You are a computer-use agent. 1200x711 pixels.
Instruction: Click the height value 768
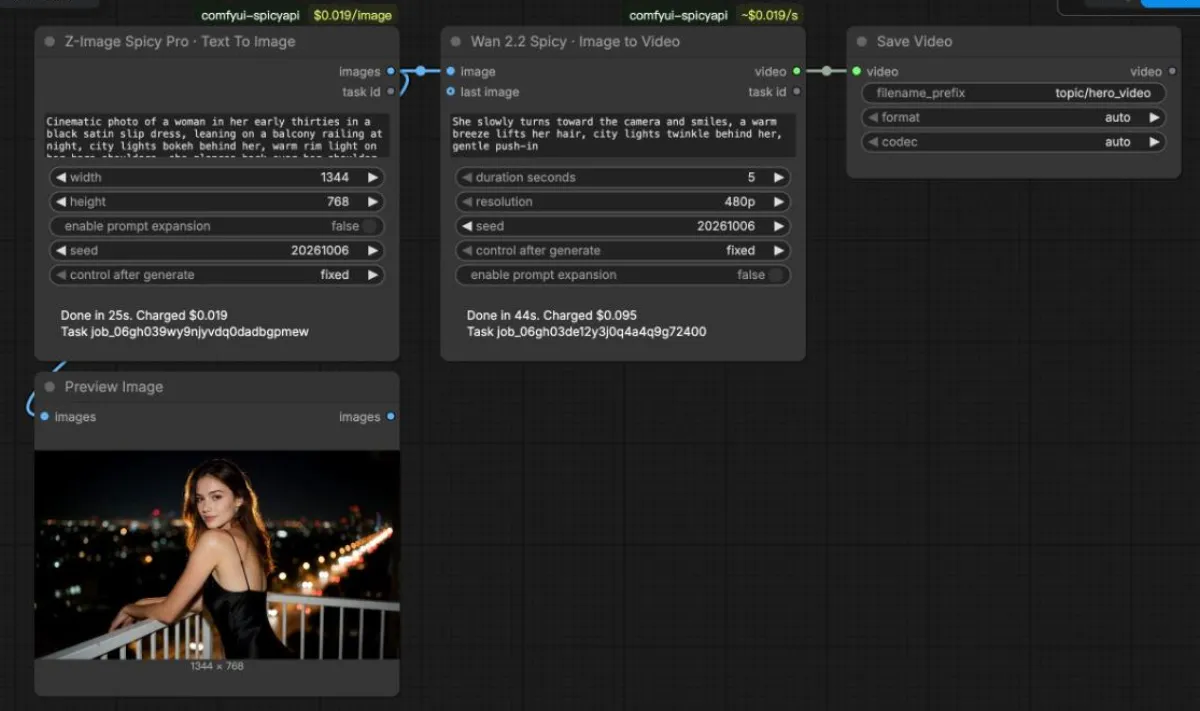[x=338, y=202]
